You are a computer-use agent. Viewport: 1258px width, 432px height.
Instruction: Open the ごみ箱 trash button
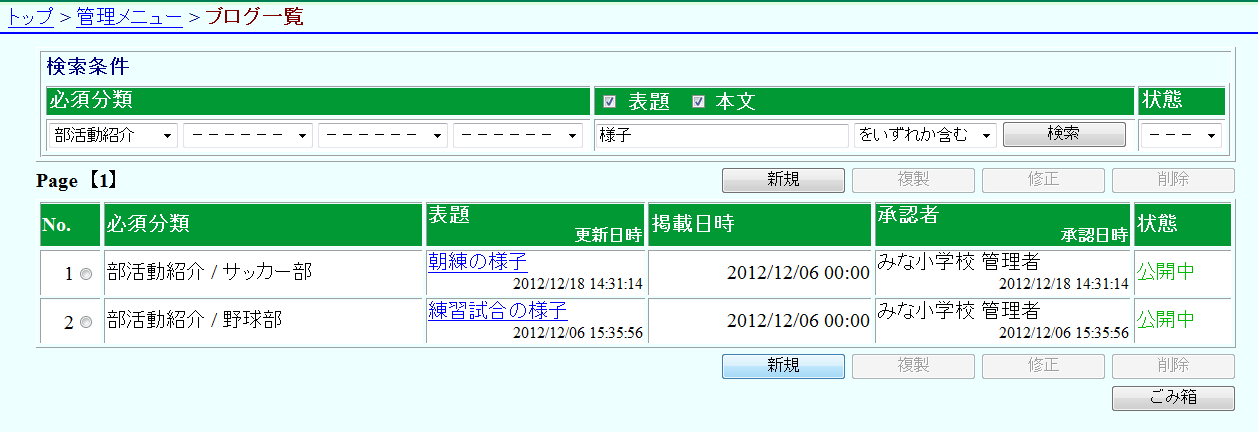[x=1173, y=397]
